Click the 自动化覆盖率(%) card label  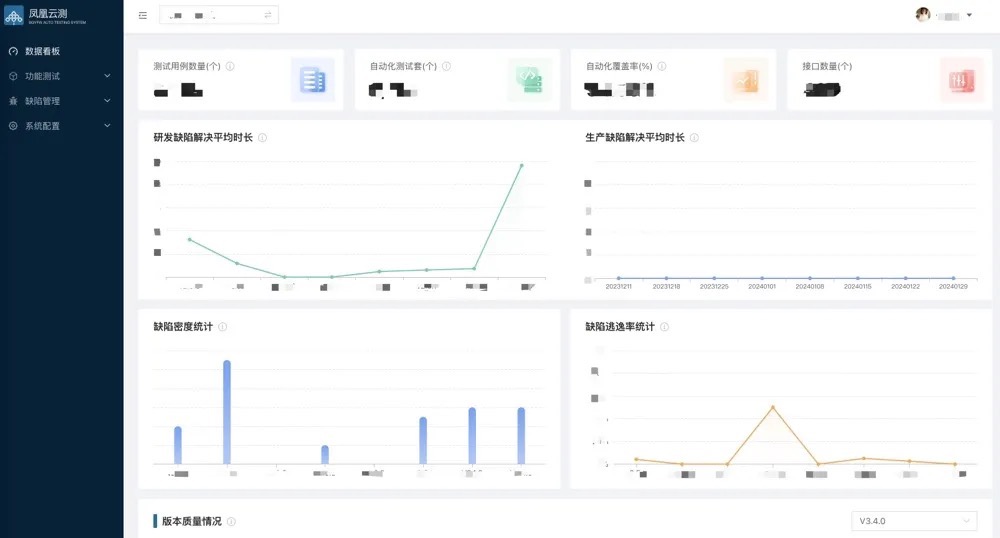pyautogui.click(x=619, y=66)
